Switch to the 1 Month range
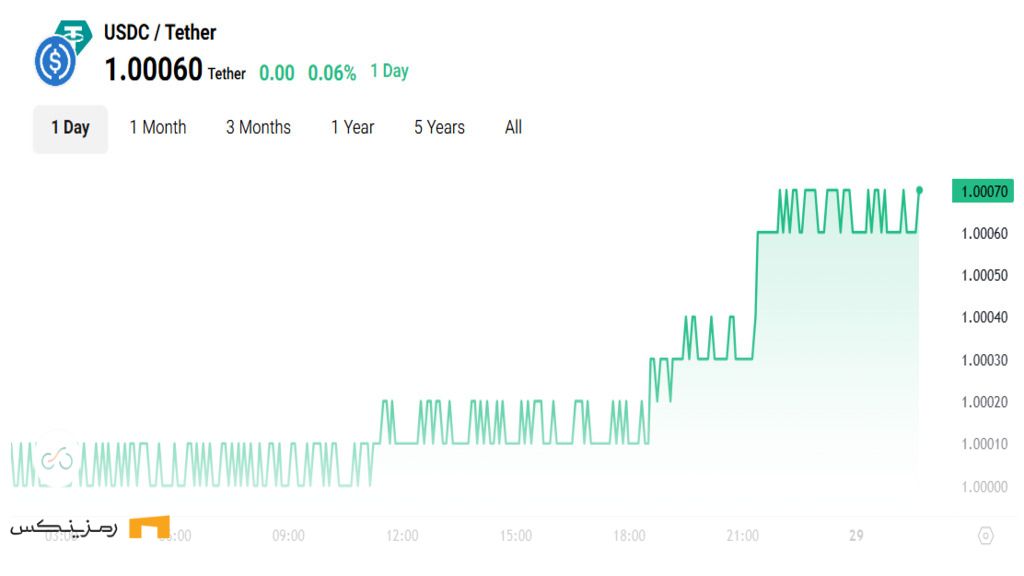This screenshot has height=576, width=1024. (x=158, y=127)
